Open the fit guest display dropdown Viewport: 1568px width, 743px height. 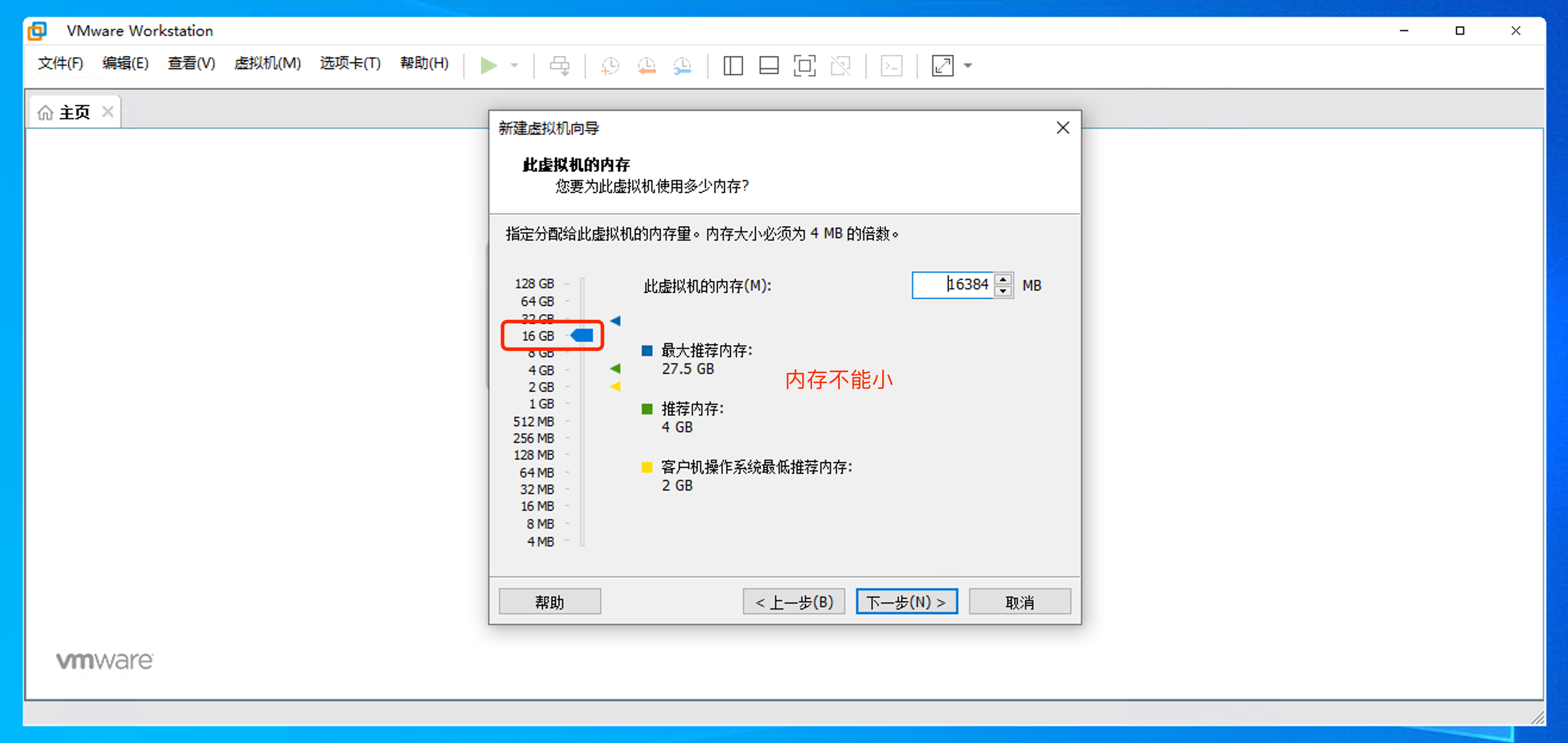pos(968,65)
